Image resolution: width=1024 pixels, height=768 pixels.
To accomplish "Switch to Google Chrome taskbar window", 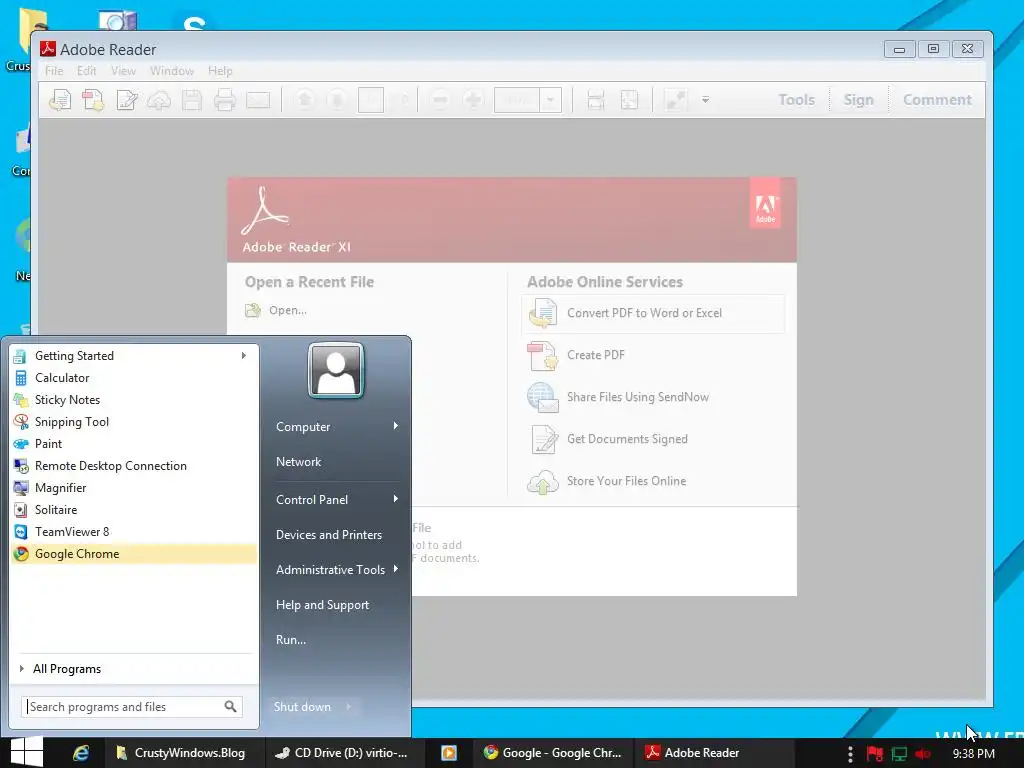I will (x=552, y=753).
